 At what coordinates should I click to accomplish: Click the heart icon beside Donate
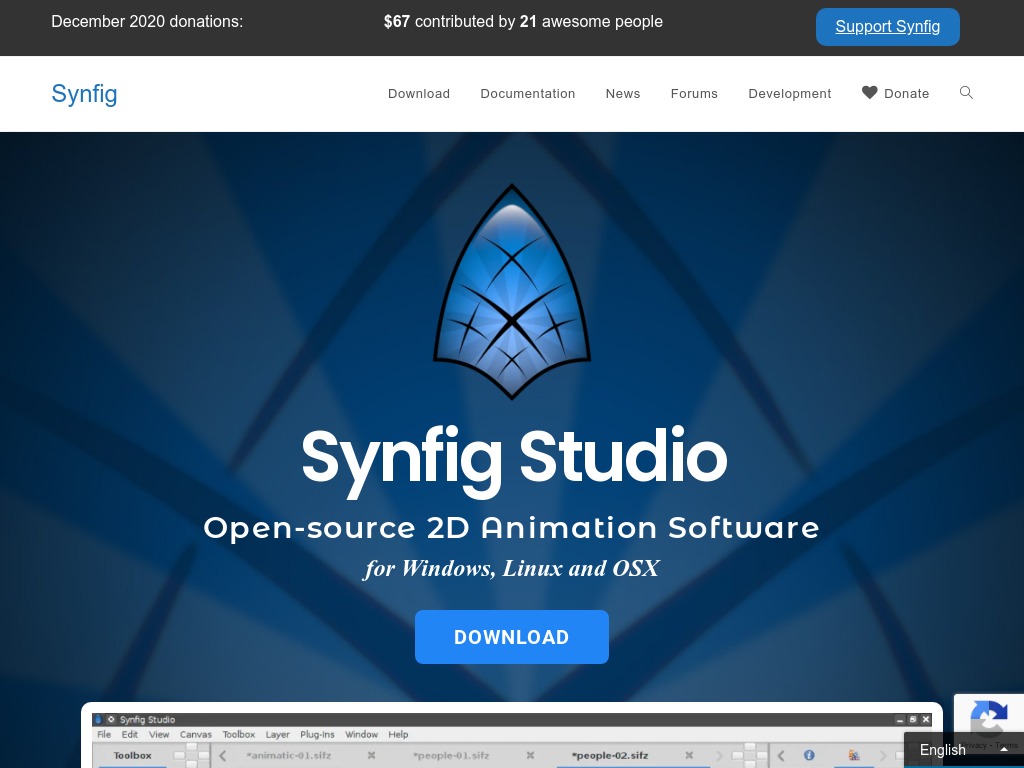click(869, 93)
